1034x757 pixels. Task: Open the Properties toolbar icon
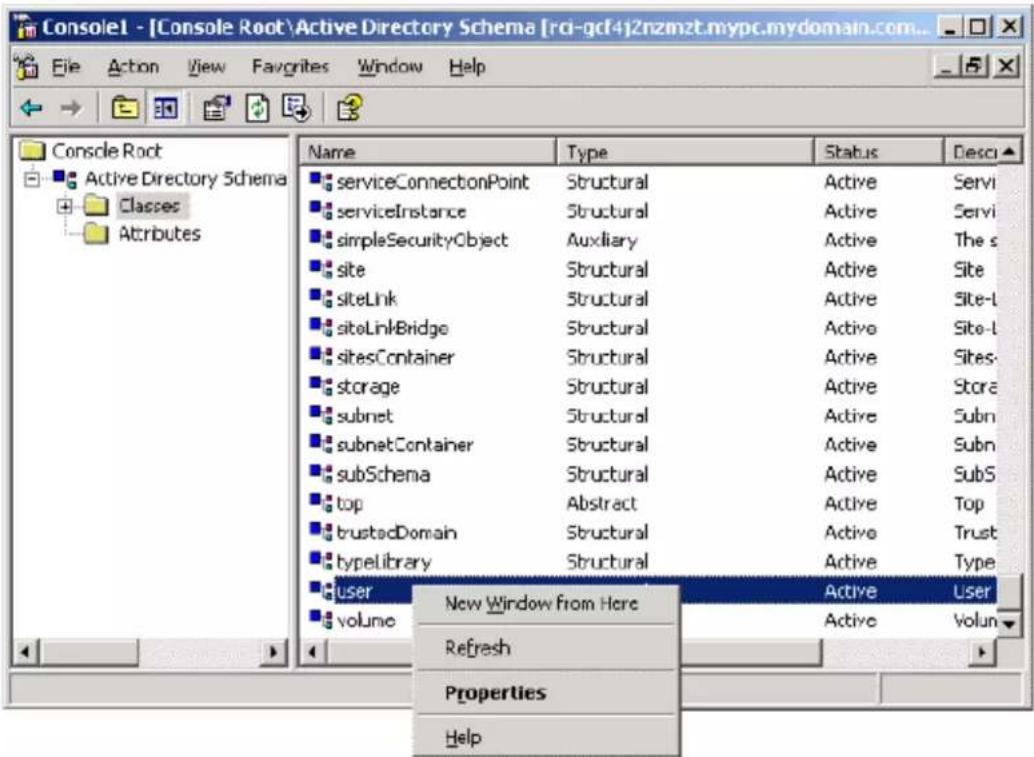point(217,107)
